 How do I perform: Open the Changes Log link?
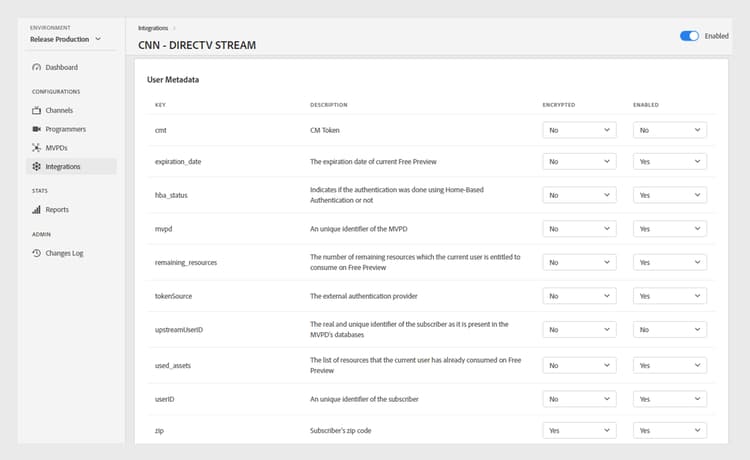point(64,253)
